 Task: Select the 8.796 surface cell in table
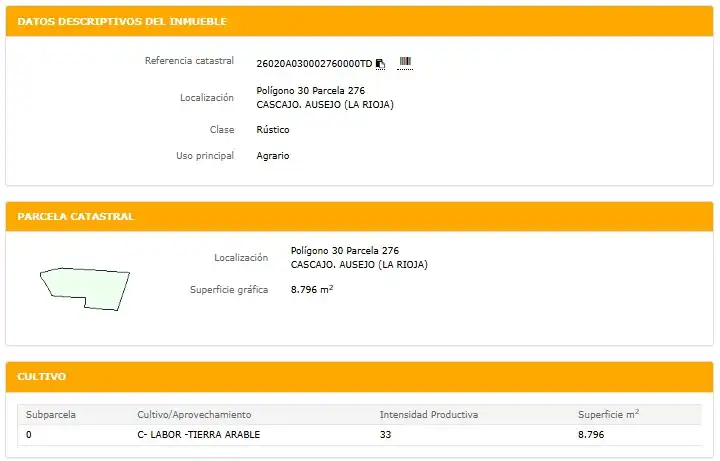point(591,434)
